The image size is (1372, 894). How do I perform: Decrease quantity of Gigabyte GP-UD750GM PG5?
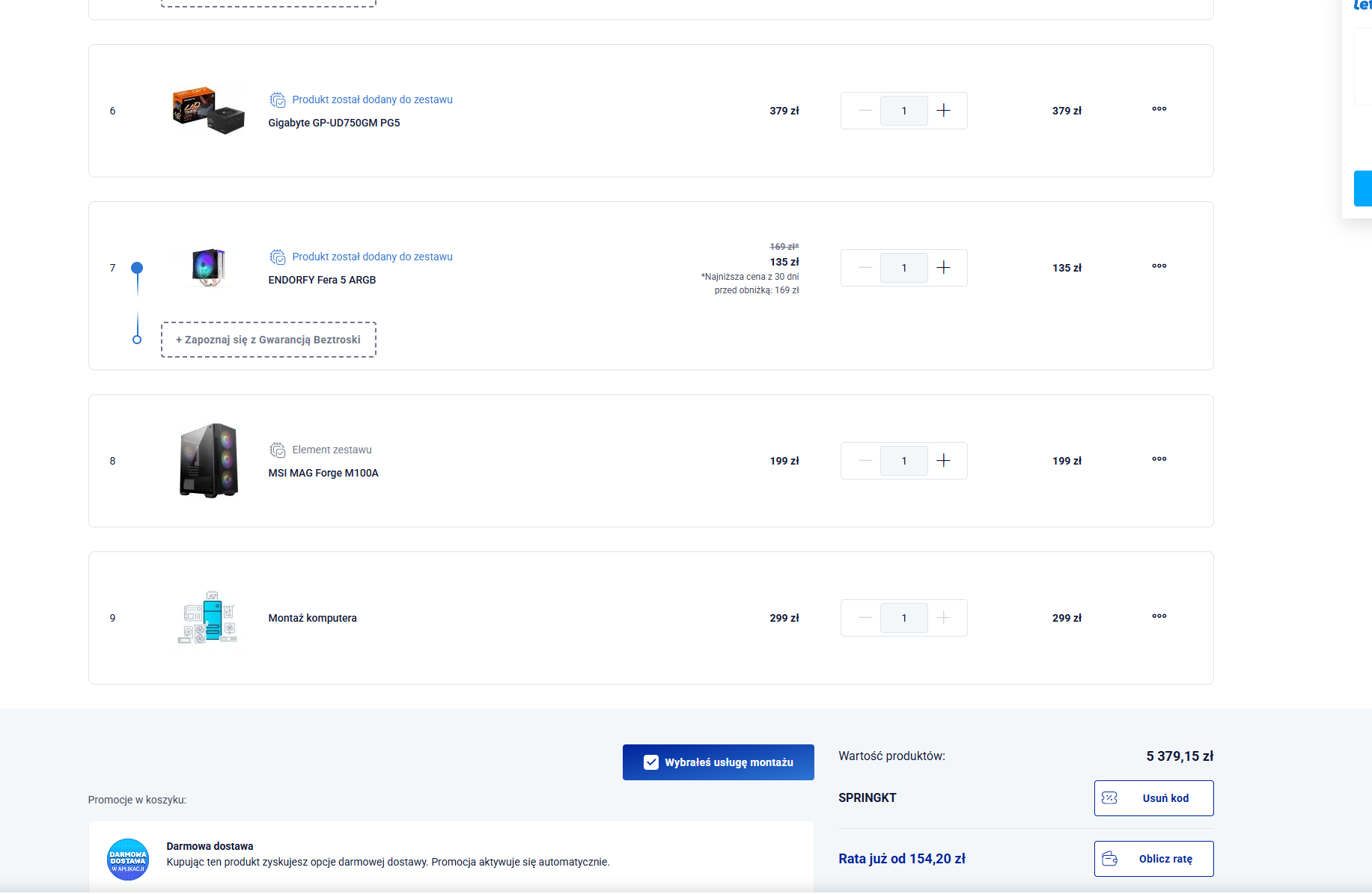click(x=865, y=111)
